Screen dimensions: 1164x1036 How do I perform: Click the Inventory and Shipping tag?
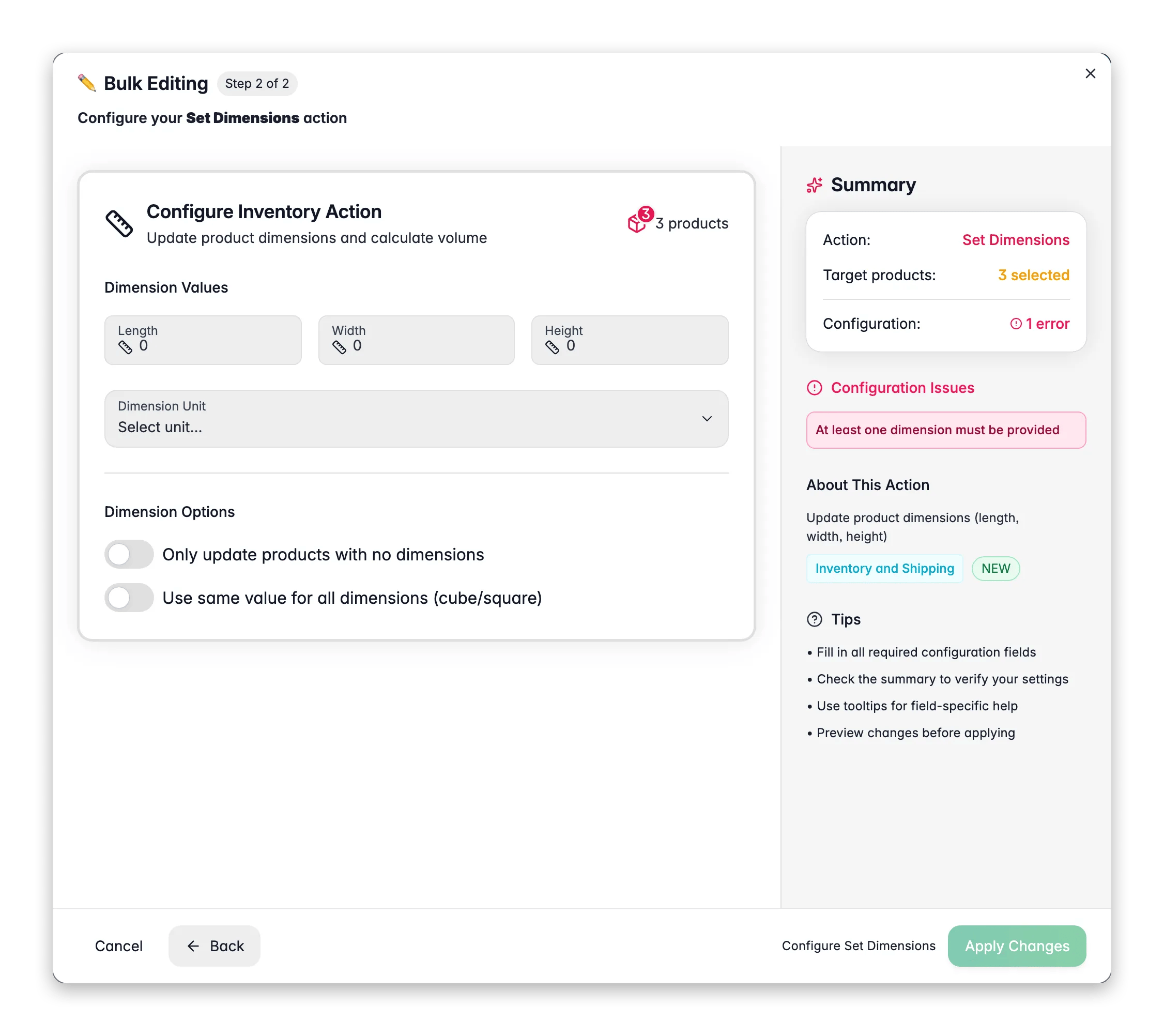[x=884, y=569]
